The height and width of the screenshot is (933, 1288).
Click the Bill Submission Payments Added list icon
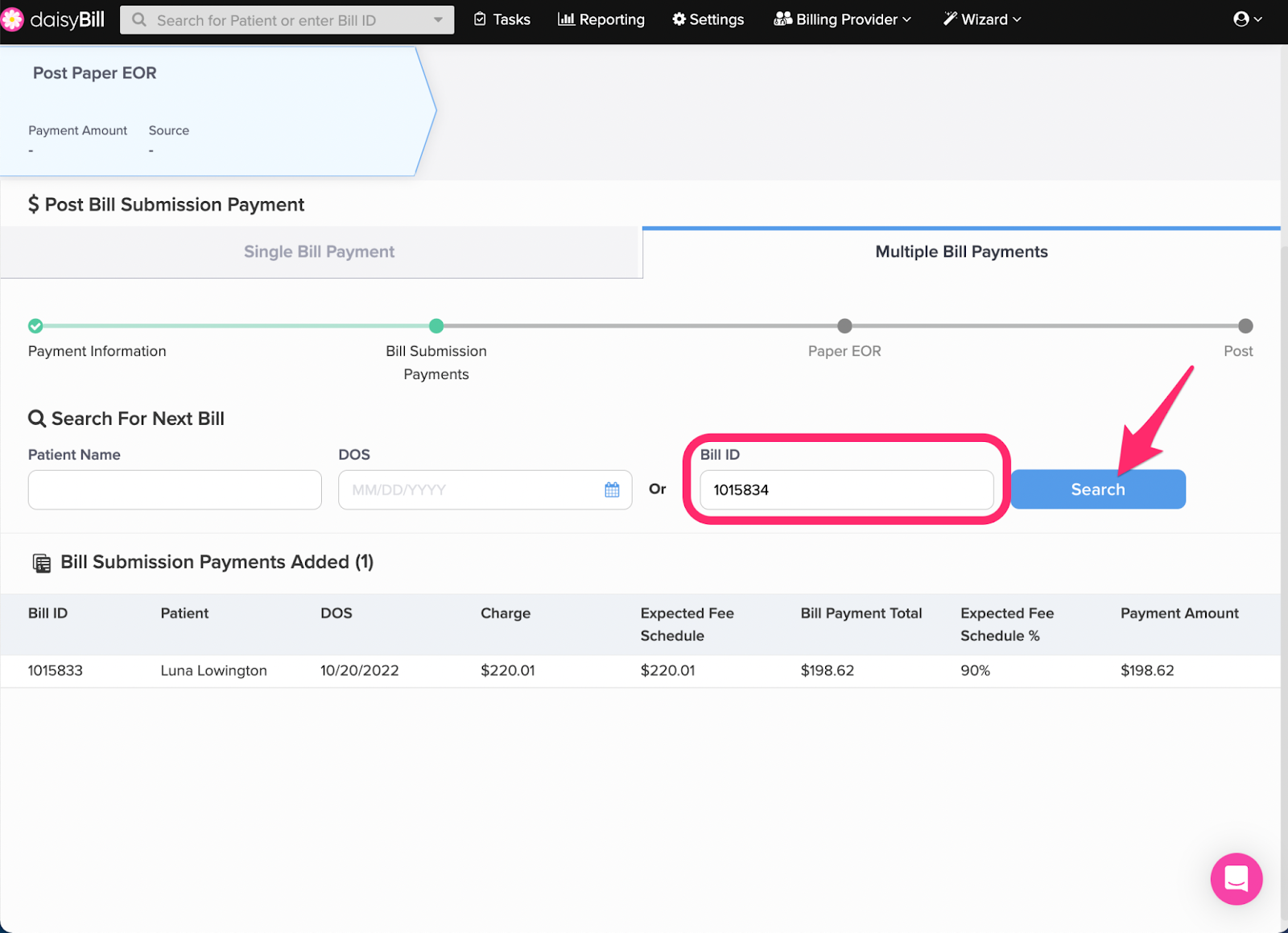point(41,563)
